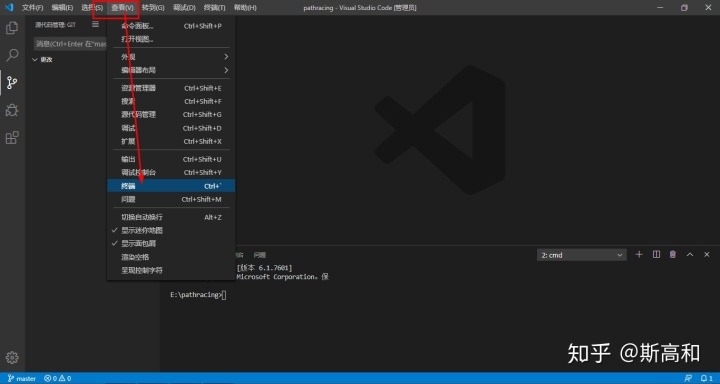
Task: Open the Extensions view icon
Action: 12,137
